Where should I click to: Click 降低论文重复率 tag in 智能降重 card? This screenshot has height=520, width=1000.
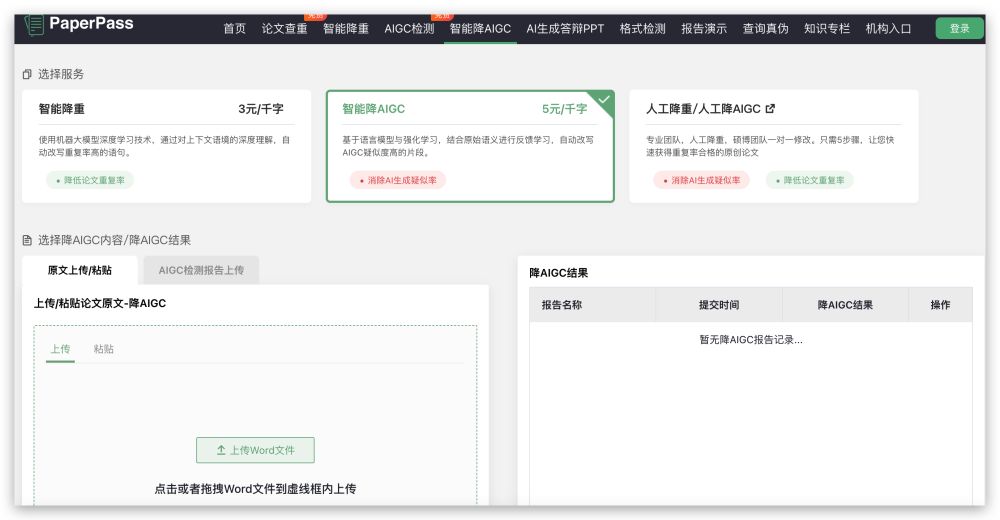[x=90, y=181]
